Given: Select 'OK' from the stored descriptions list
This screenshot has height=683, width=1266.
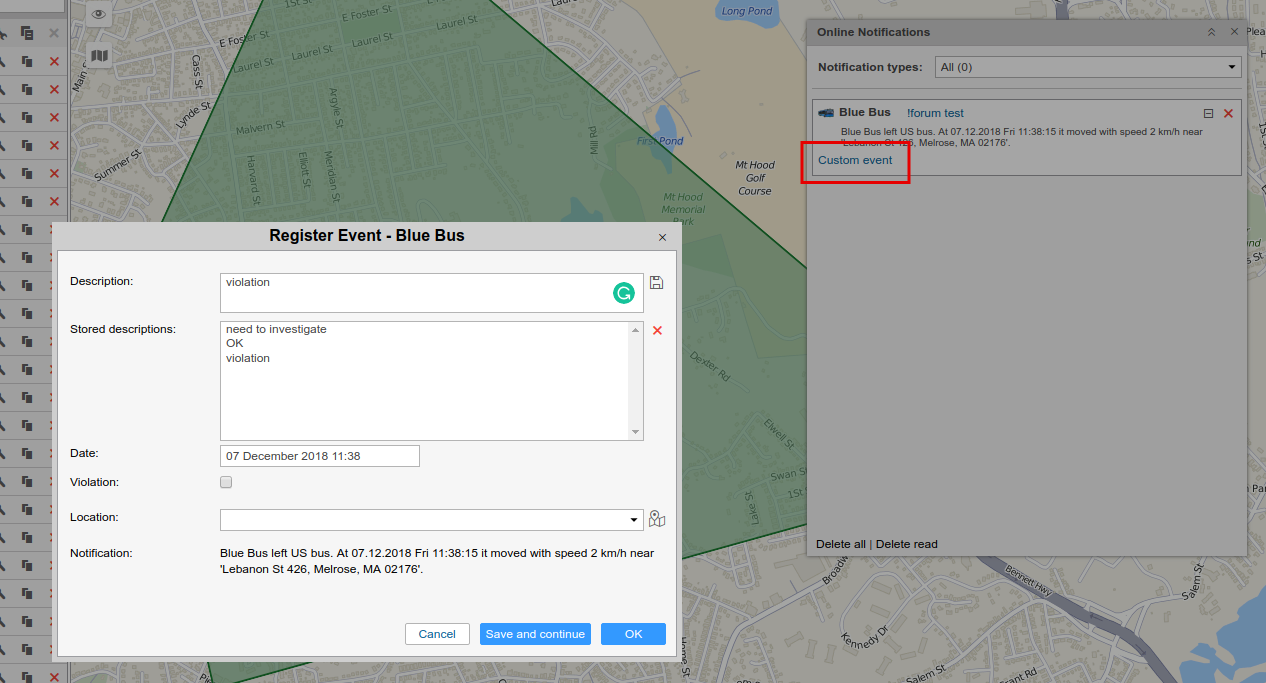Looking at the screenshot, I should [x=235, y=343].
